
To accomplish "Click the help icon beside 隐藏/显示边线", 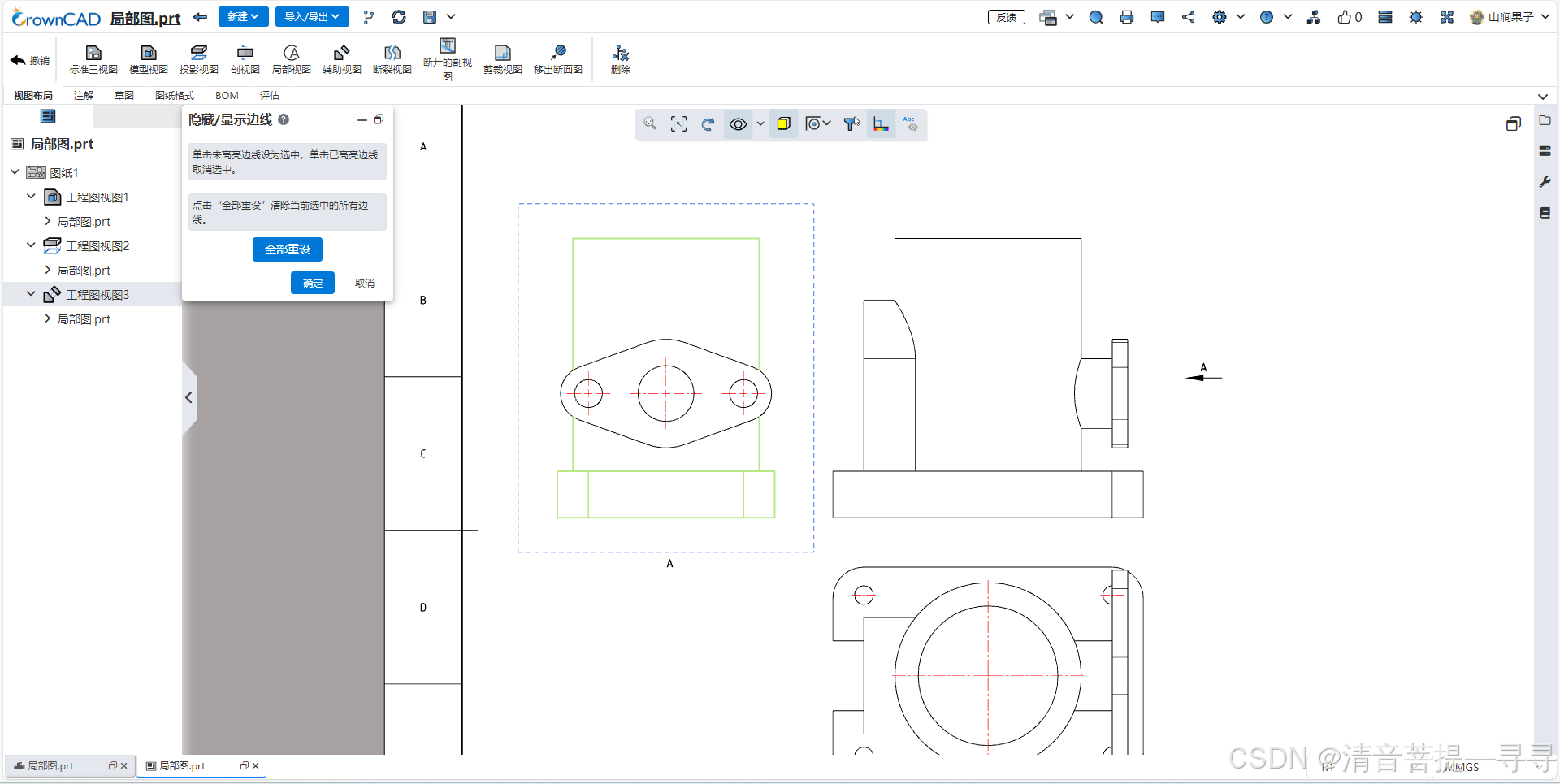I will coord(284,119).
